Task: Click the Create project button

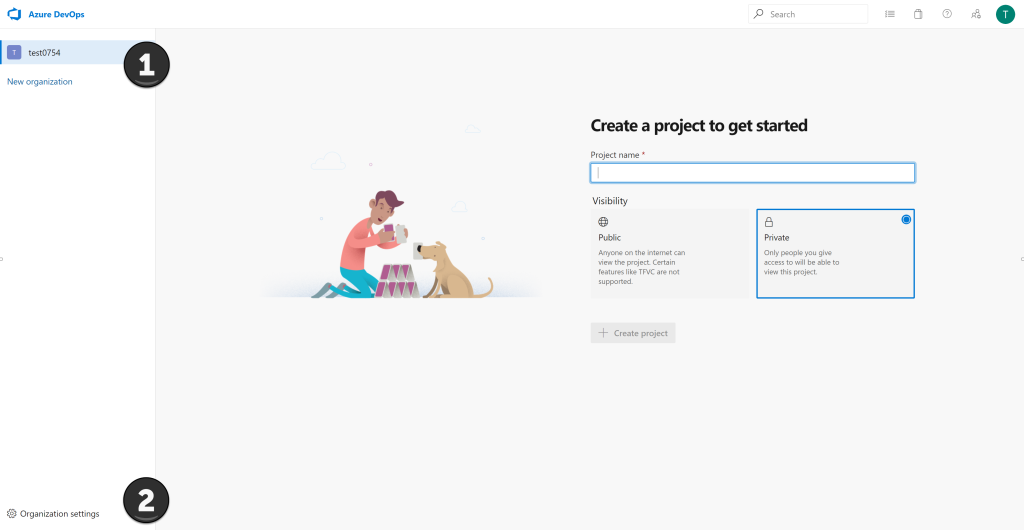Action: 633,333
